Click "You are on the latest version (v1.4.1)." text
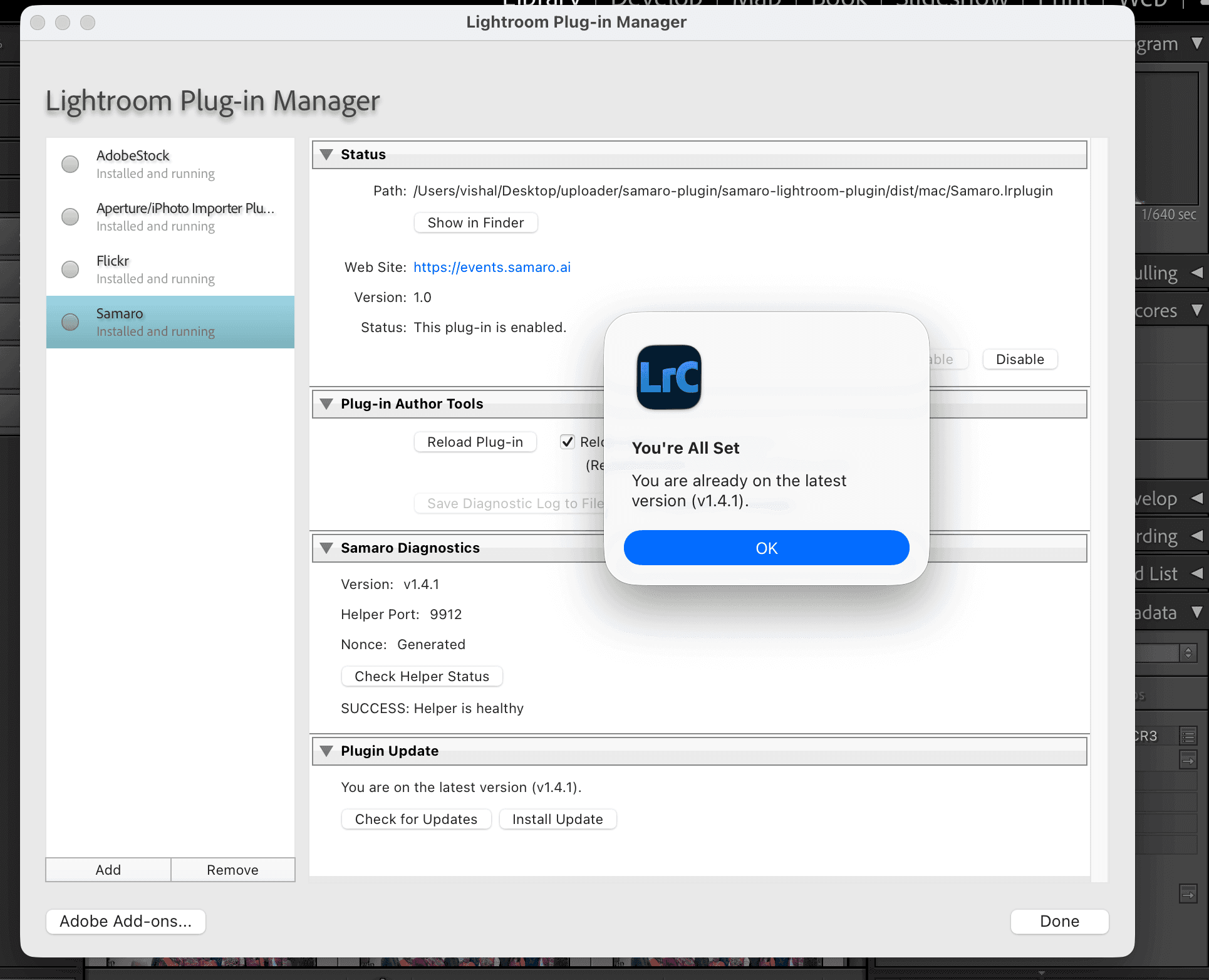This screenshot has height=980, width=1209. pos(461,788)
